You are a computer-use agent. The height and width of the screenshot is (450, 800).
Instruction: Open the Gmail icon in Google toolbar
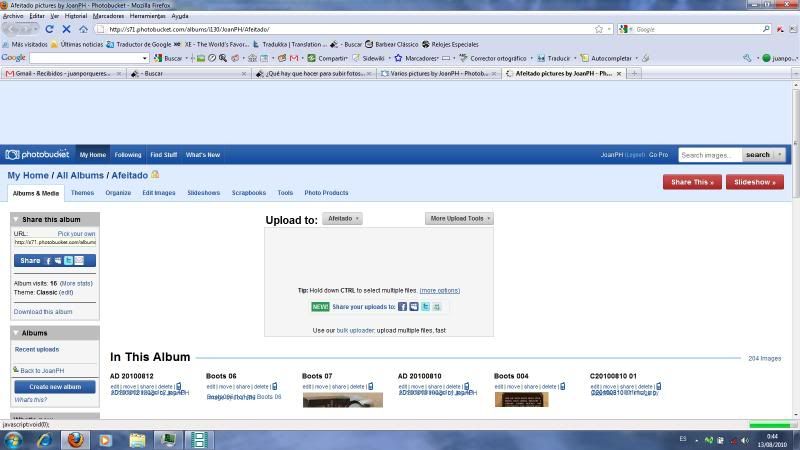(294, 58)
